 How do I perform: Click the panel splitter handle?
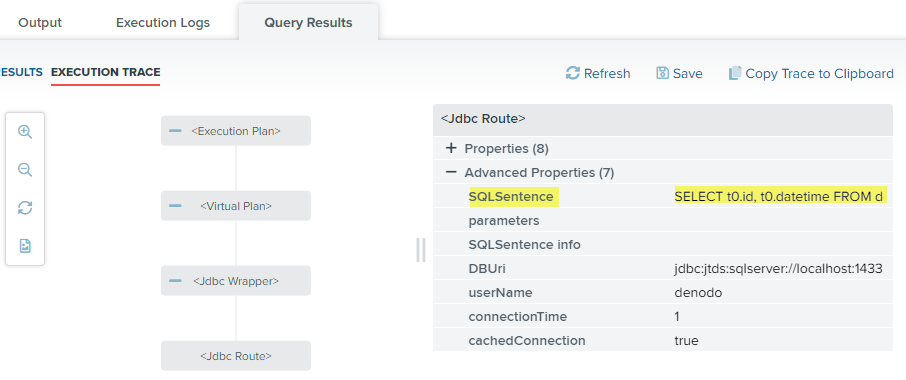[x=421, y=249]
